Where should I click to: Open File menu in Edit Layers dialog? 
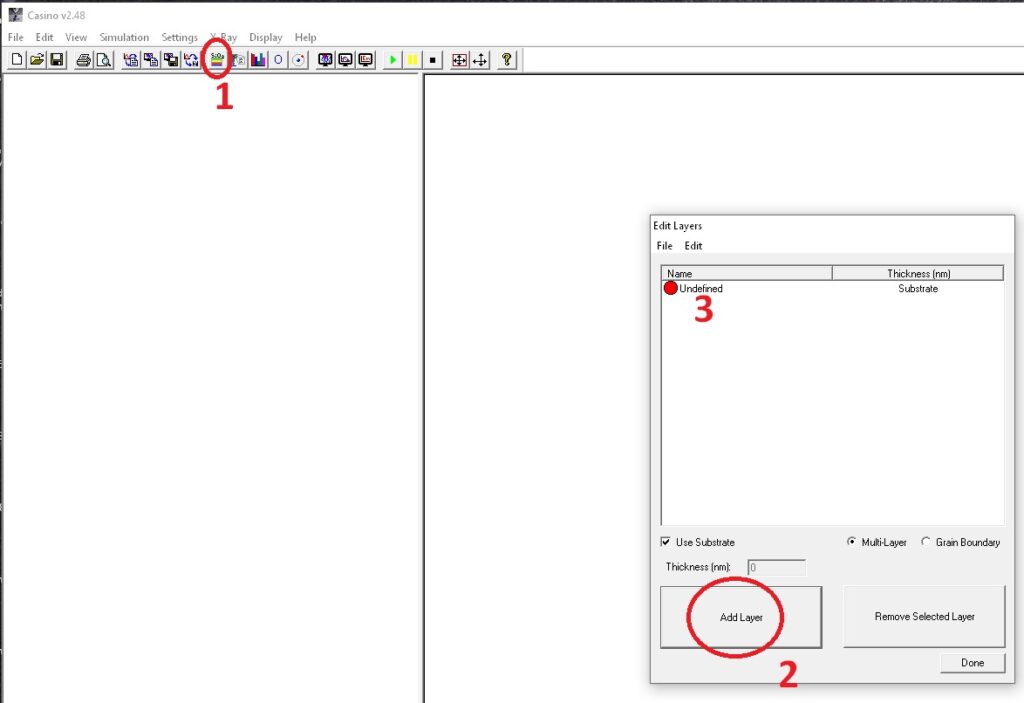[664, 246]
